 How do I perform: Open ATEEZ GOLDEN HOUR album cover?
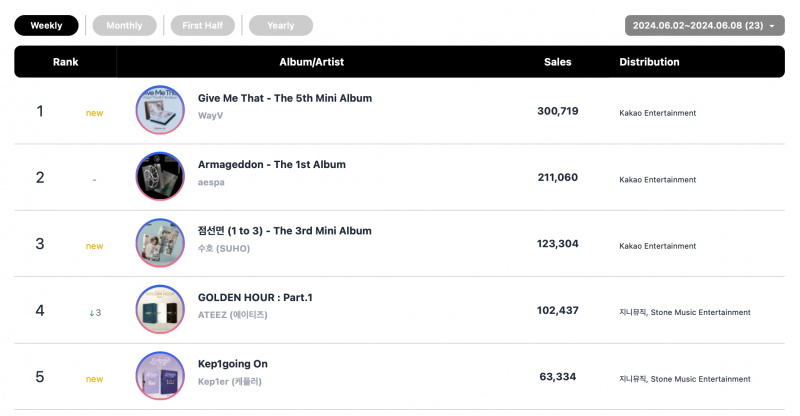coord(160,309)
